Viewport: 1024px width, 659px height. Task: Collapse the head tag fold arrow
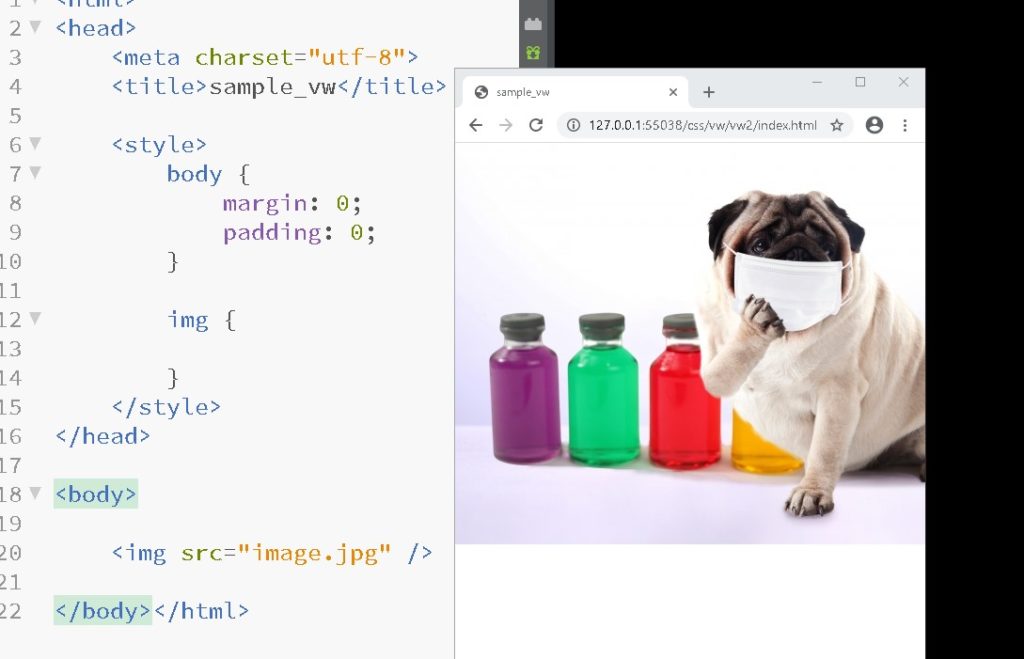[x=36, y=28]
